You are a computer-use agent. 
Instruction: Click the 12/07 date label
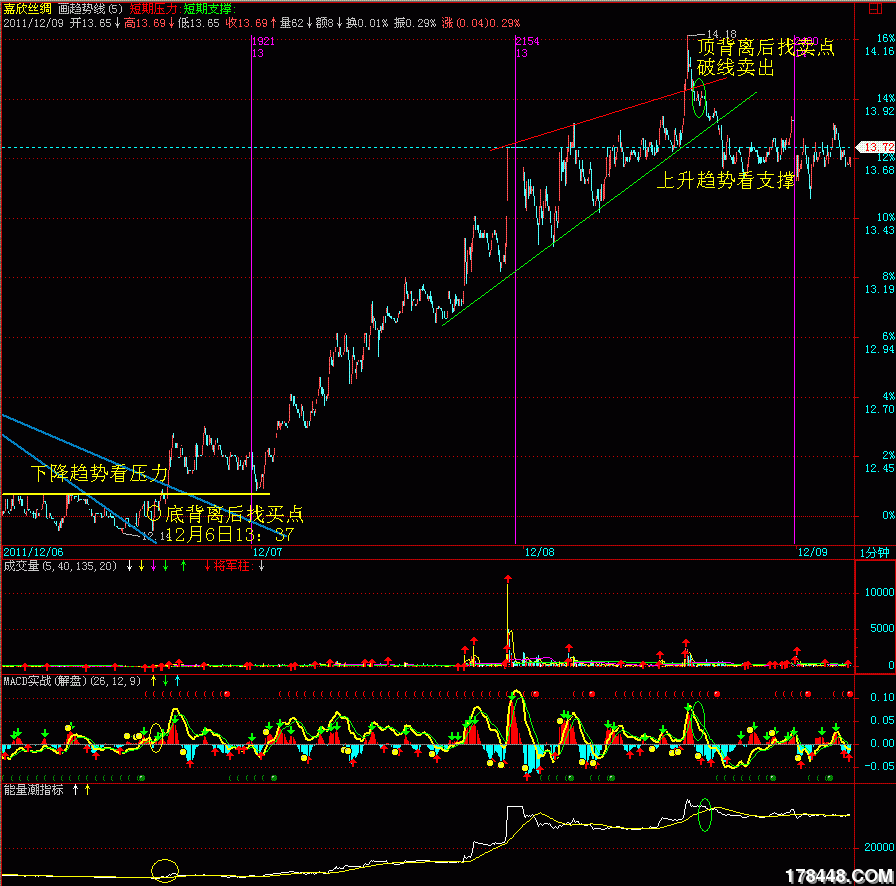point(267,552)
